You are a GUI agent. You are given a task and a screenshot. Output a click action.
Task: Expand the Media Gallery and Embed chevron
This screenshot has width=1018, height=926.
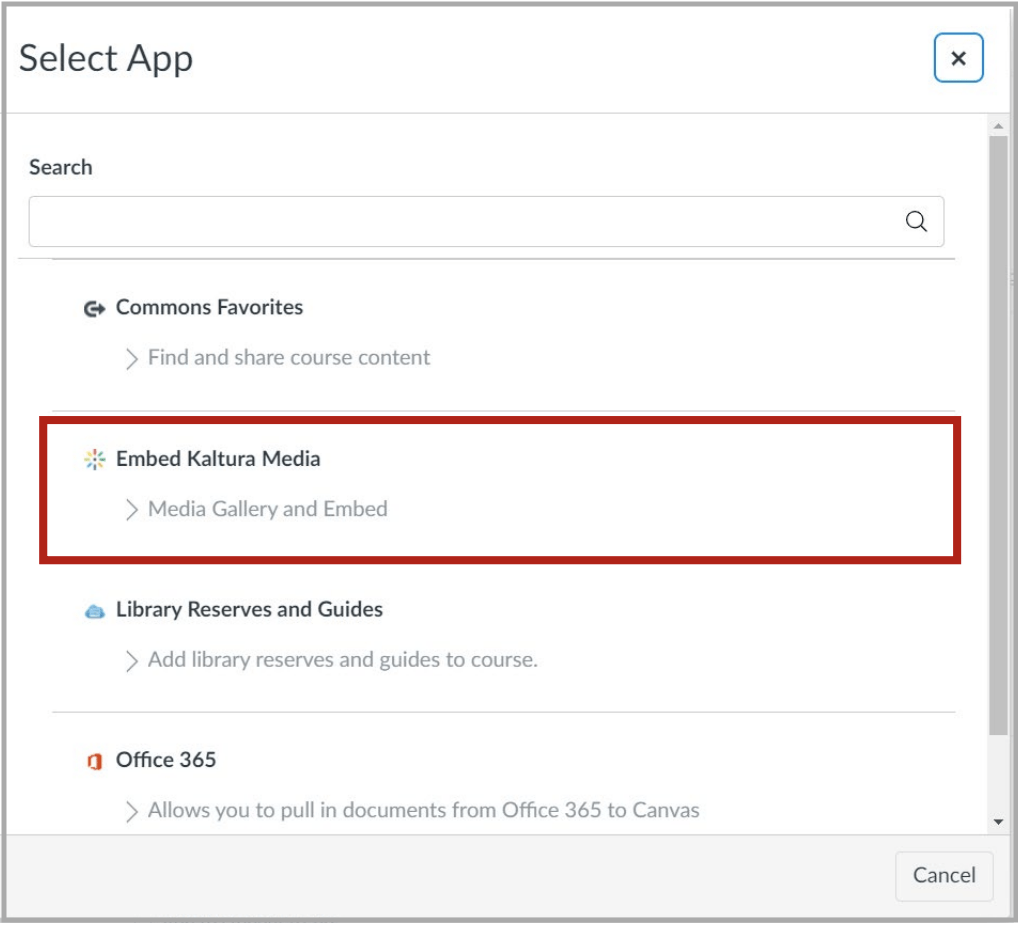tap(131, 509)
